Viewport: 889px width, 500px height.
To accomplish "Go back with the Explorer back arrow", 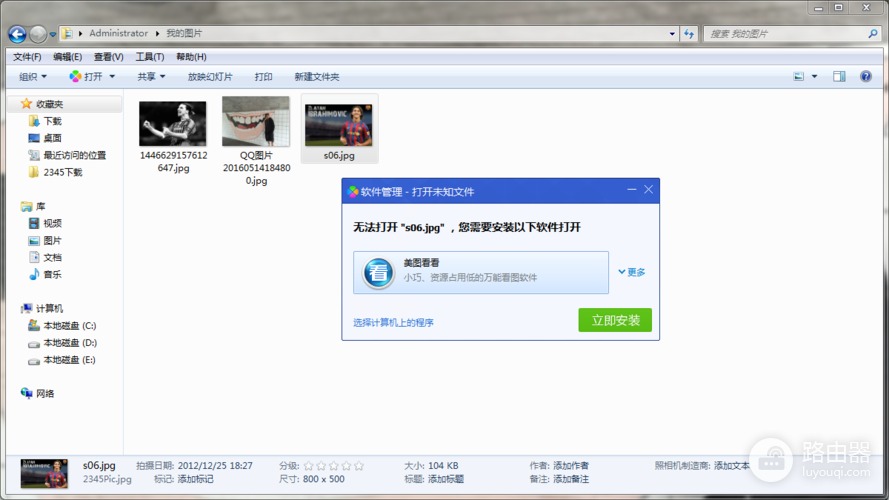I will [17, 34].
